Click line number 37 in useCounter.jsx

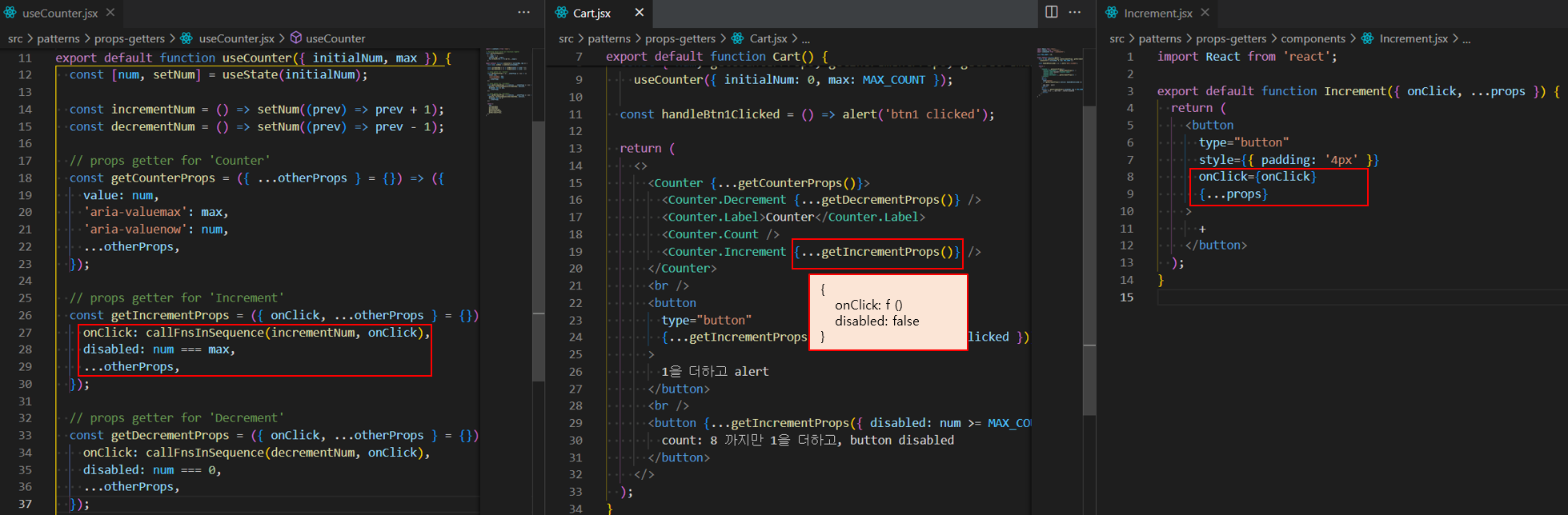point(25,504)
